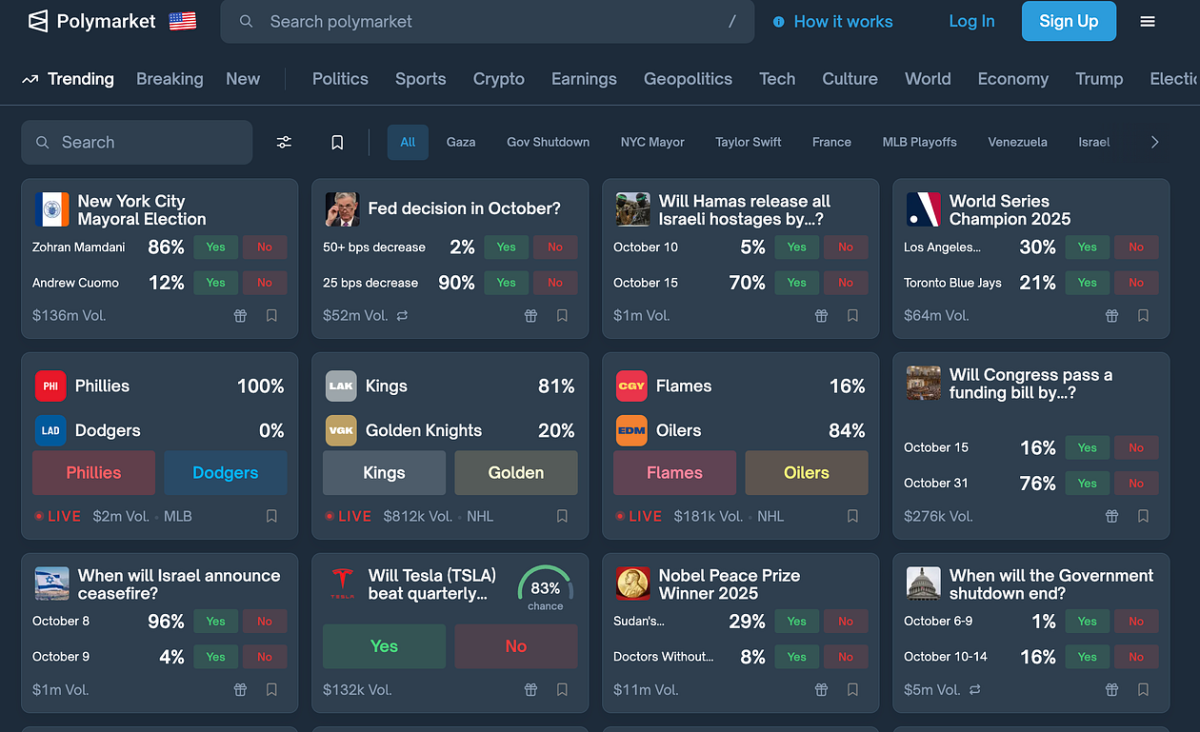Switch to the Breaking tab
Screen dimensions: 1200x732
pyautogui.click(x=169, y=79)
